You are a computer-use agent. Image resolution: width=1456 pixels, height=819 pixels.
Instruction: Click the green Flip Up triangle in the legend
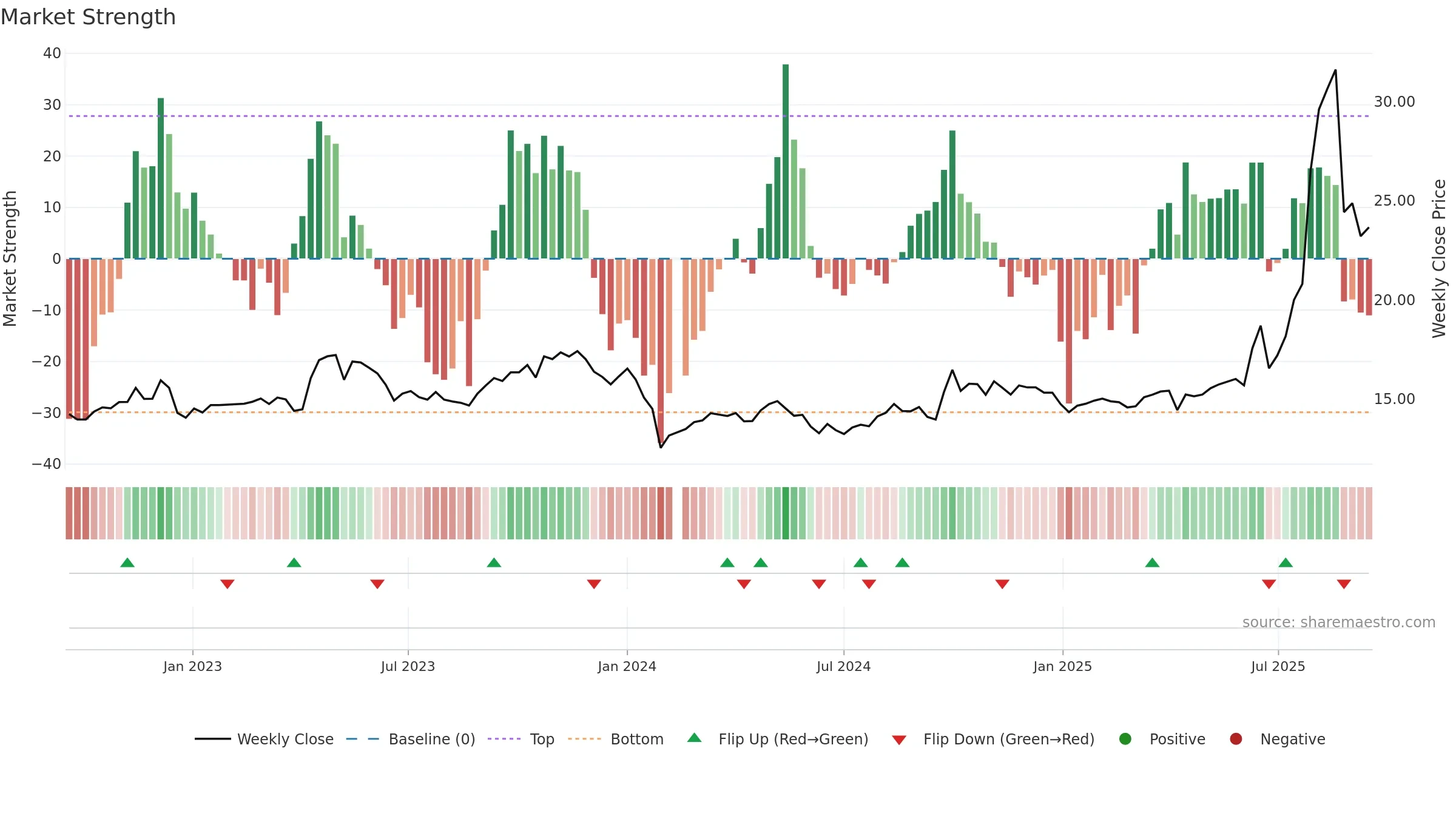(x=695, y=738)
